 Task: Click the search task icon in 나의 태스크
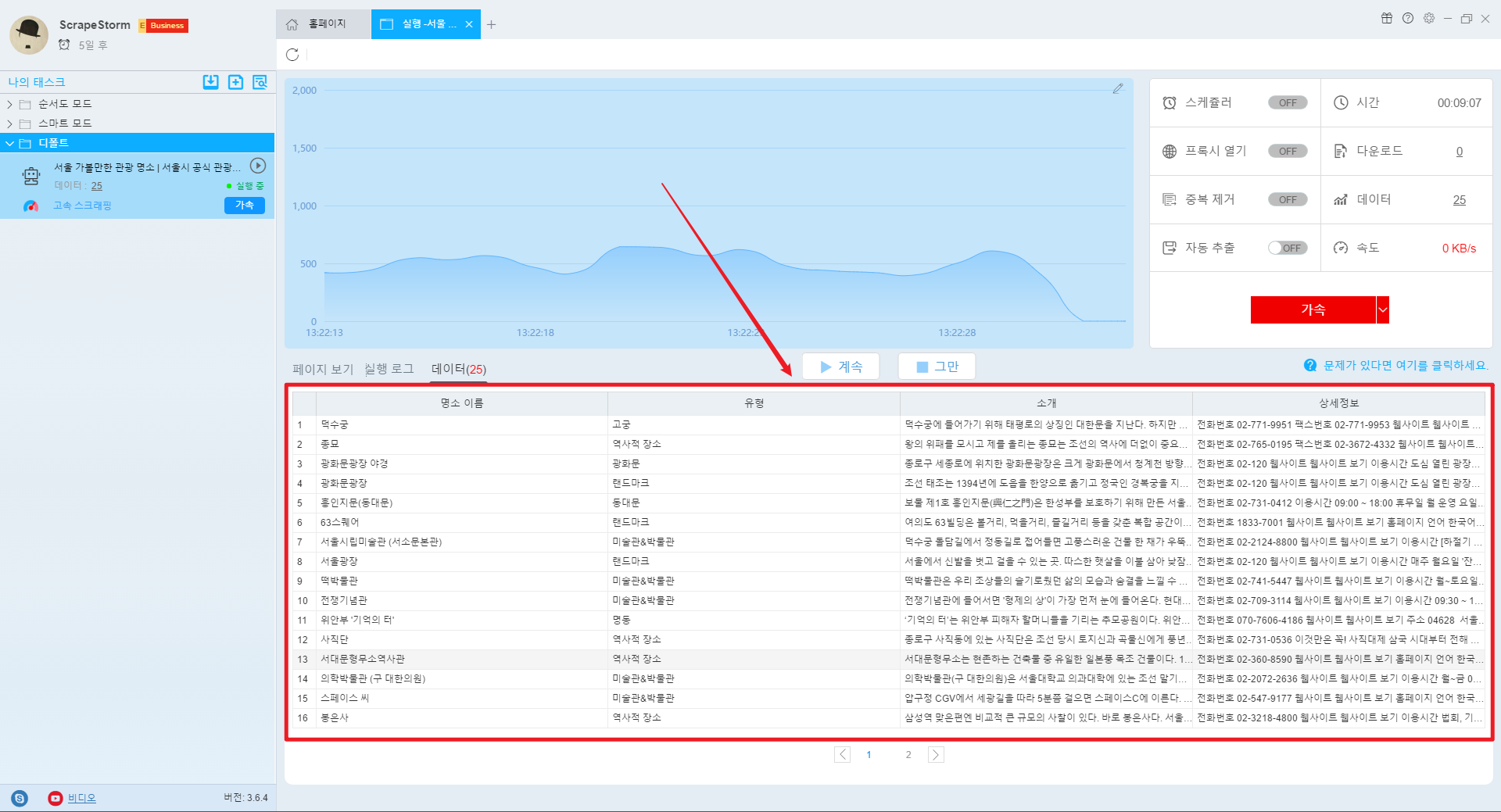point(260,82)
